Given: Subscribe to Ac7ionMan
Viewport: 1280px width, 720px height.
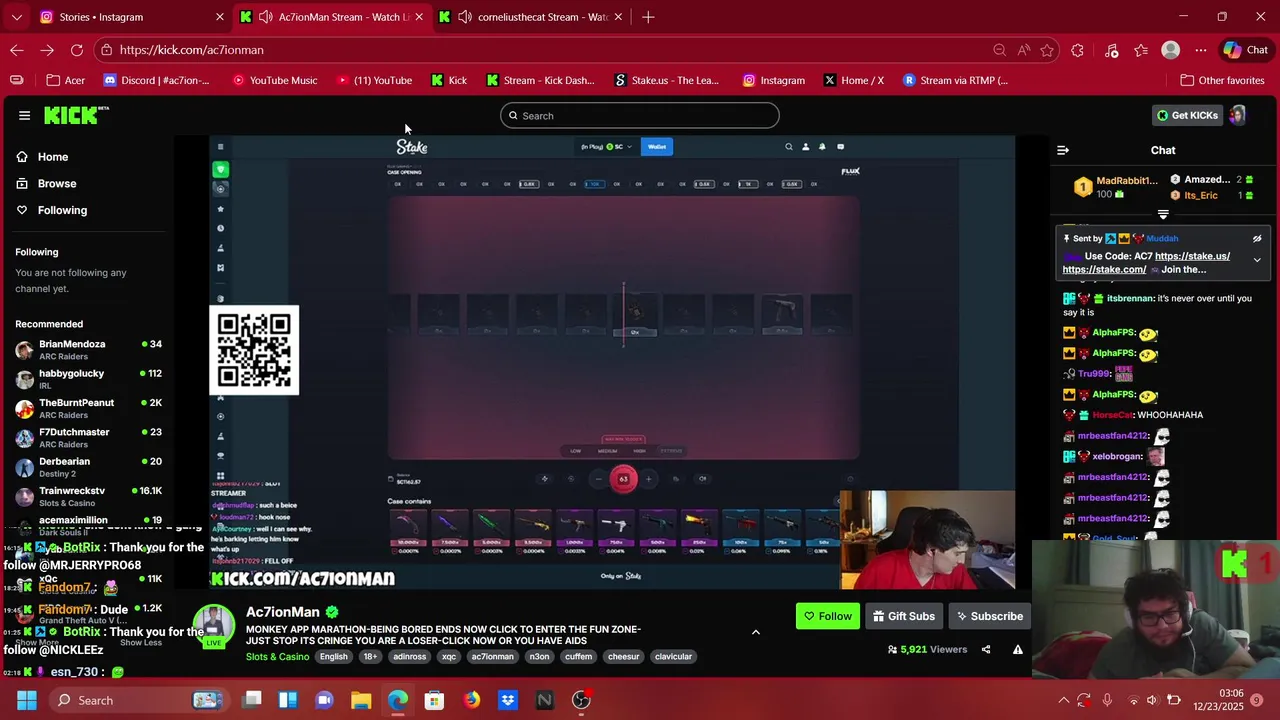Looking at the screenshot, I should [x=989, y=616].
